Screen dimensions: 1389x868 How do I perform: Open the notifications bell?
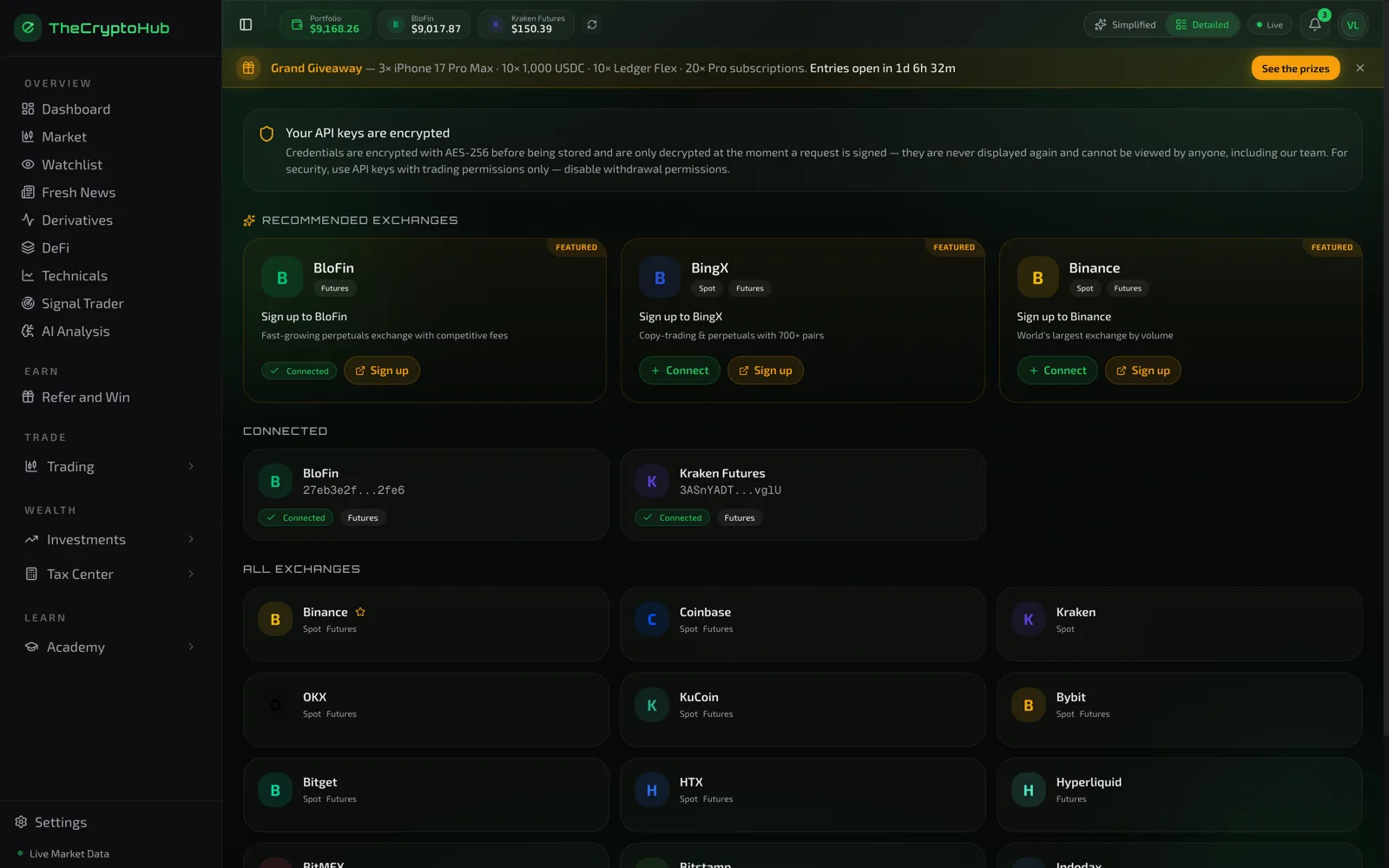1315,24
